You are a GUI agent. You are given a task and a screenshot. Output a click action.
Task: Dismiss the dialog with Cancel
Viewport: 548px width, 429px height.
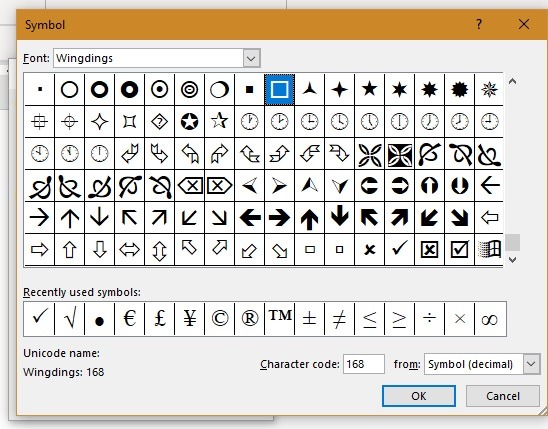click(x=503, y=396)
